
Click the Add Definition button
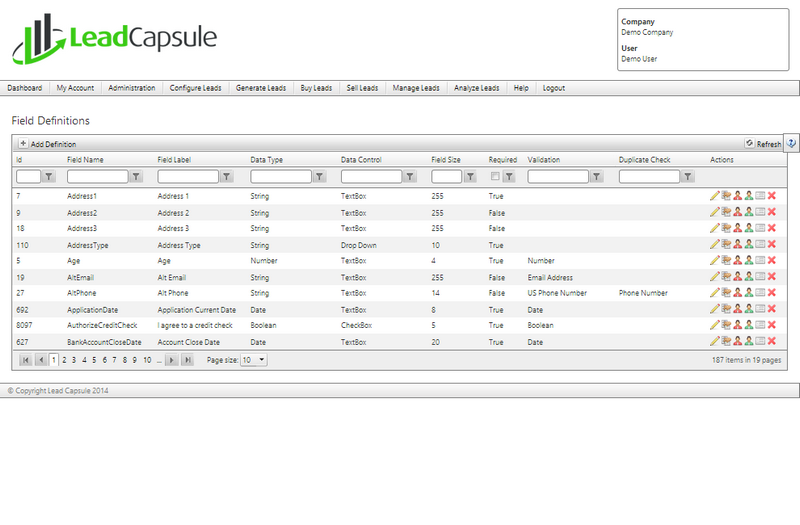47,144
